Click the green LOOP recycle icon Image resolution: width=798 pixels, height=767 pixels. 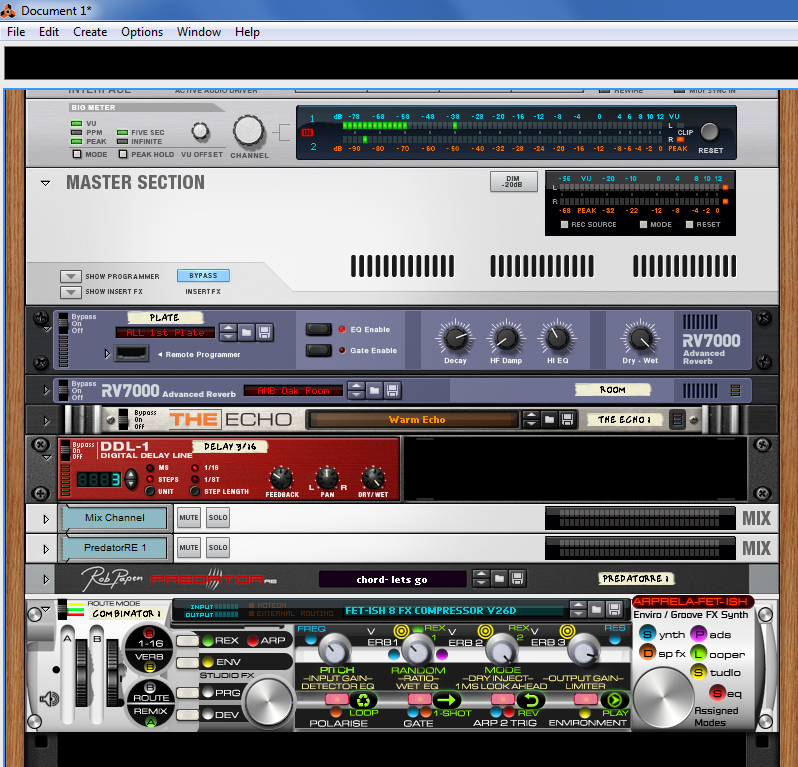[x=363, y=700]
